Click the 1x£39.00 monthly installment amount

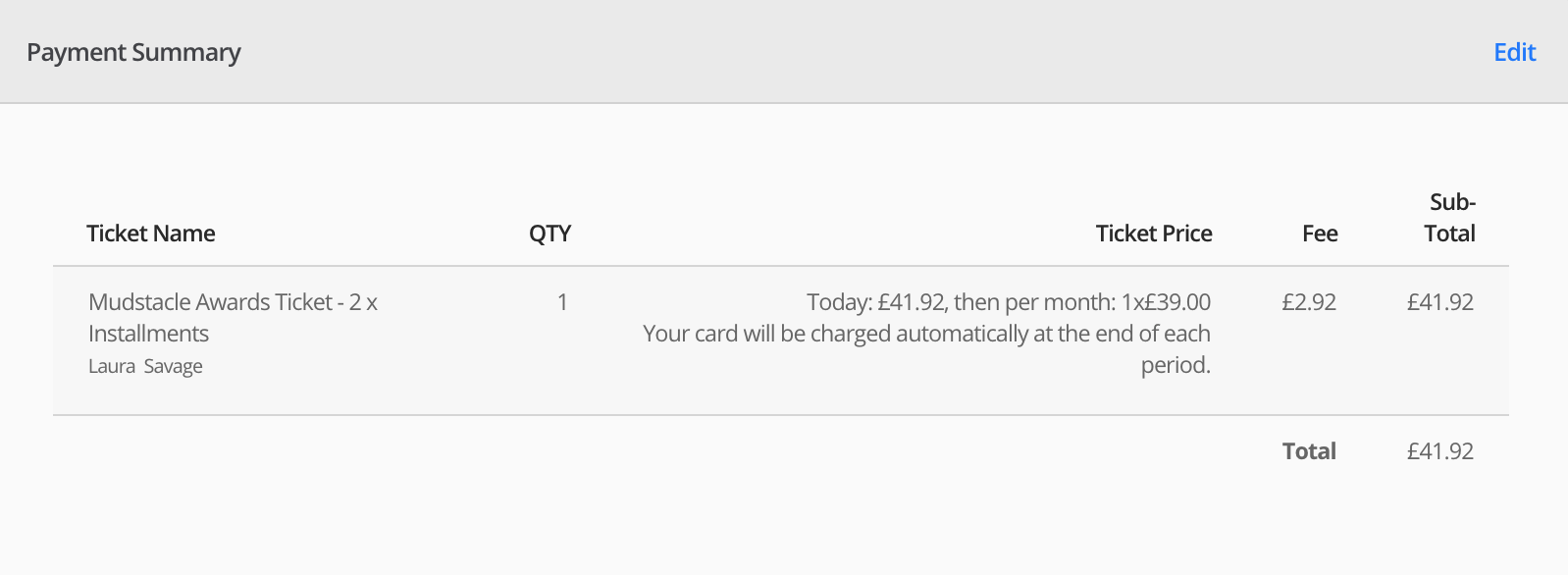click(x=1166, y=302)
